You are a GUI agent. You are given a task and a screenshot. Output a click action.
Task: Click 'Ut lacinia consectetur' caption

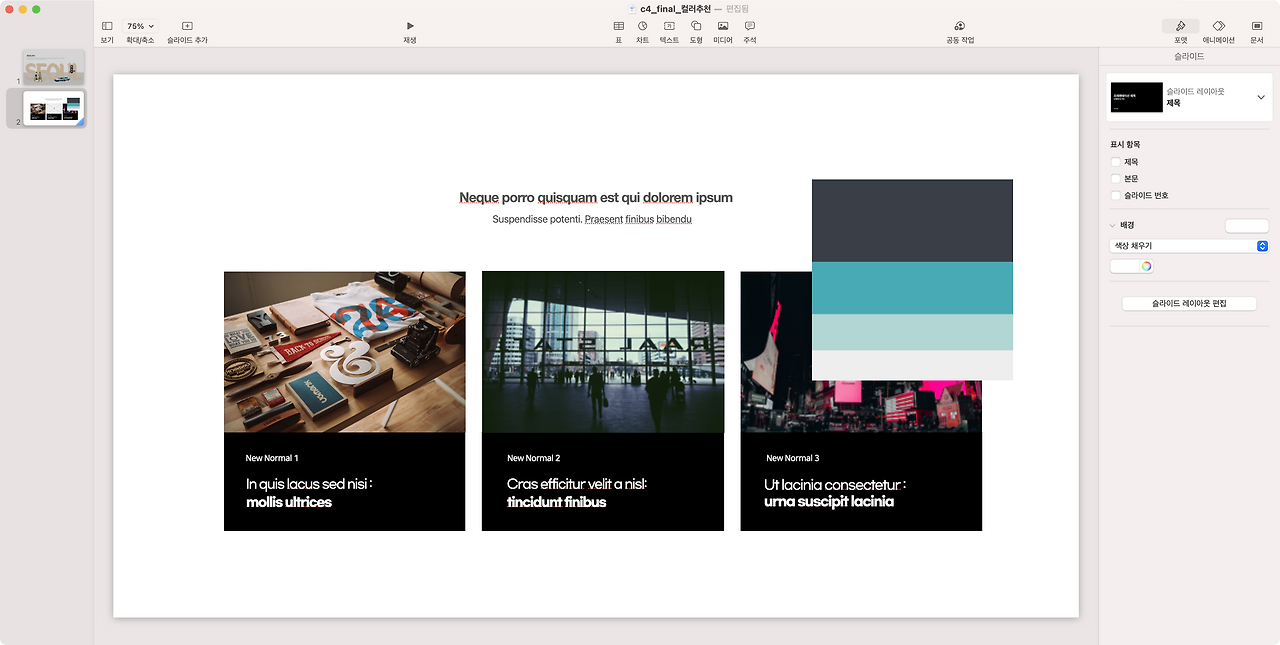(x=835, y=485)
